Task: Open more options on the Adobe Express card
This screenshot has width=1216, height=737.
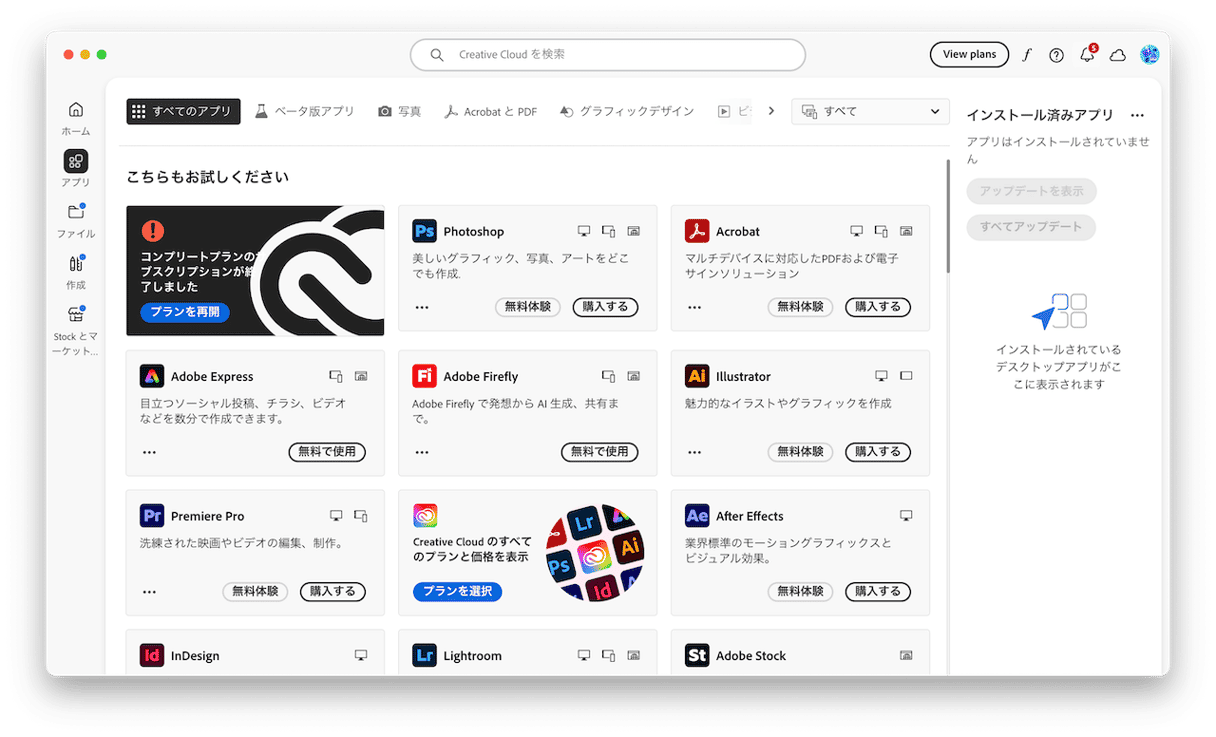Action: point(149,452)
